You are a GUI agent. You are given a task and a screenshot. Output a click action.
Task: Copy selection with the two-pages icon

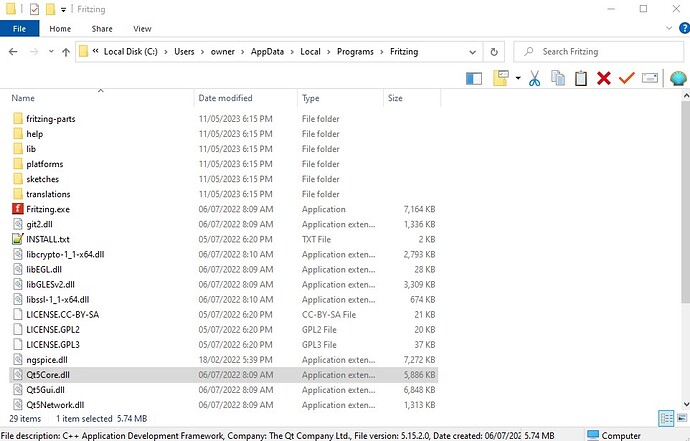(x=558, y=78)
